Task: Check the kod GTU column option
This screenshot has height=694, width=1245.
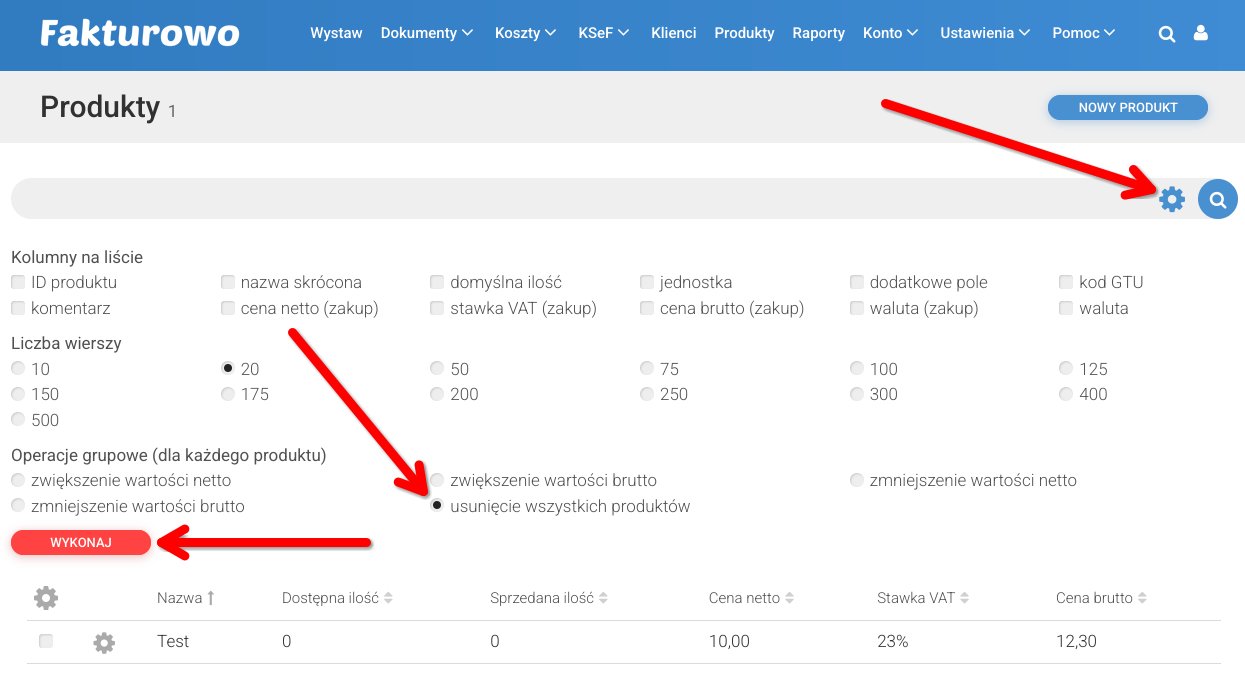Action: [1066, 282]
